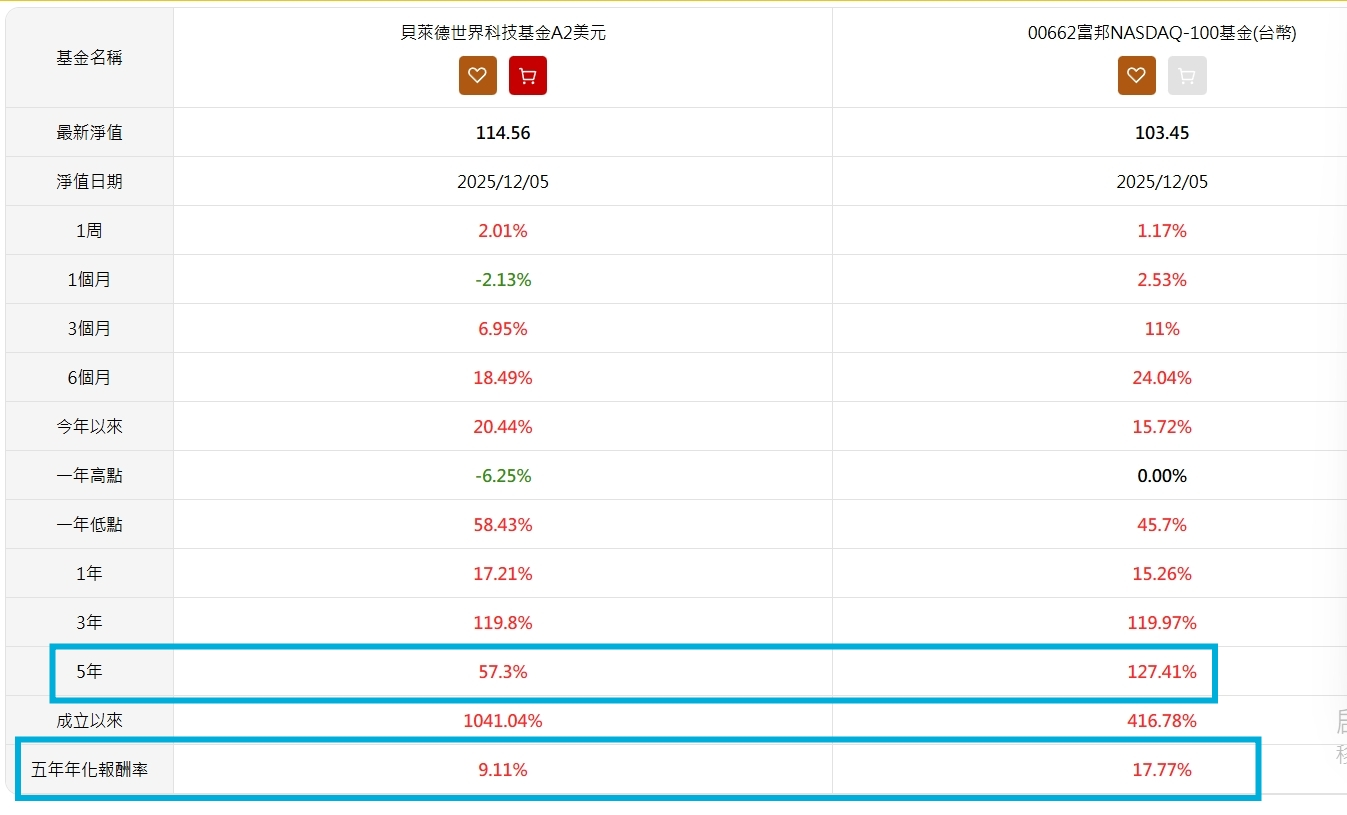
Task: Open the 貝萊德世界科技基金A2美元 fund name link
Action: [x=503, y=33]
